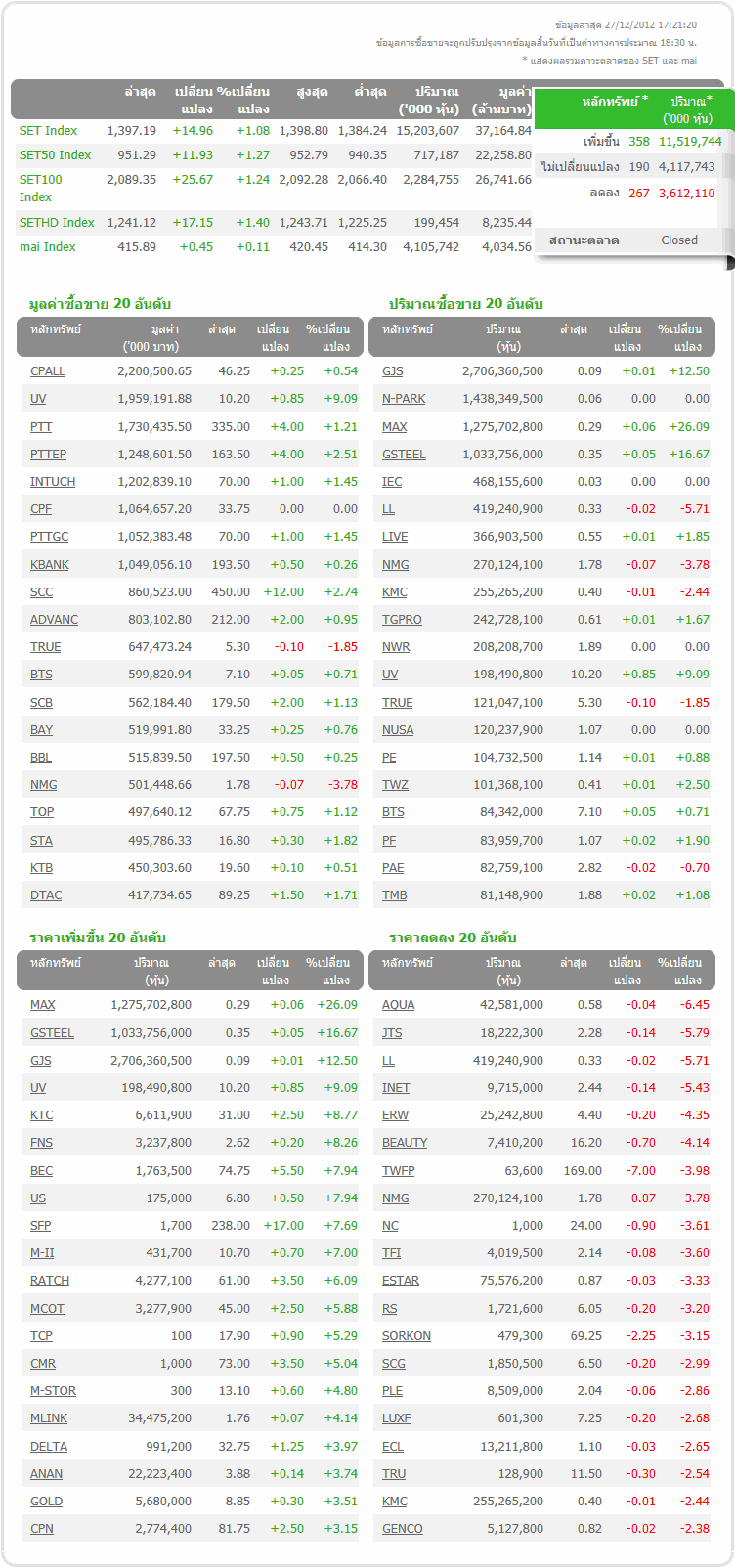Click the CPN symbol link
The height and width of the screenshot is (1568, 735).
click(x=42, y=1529)
